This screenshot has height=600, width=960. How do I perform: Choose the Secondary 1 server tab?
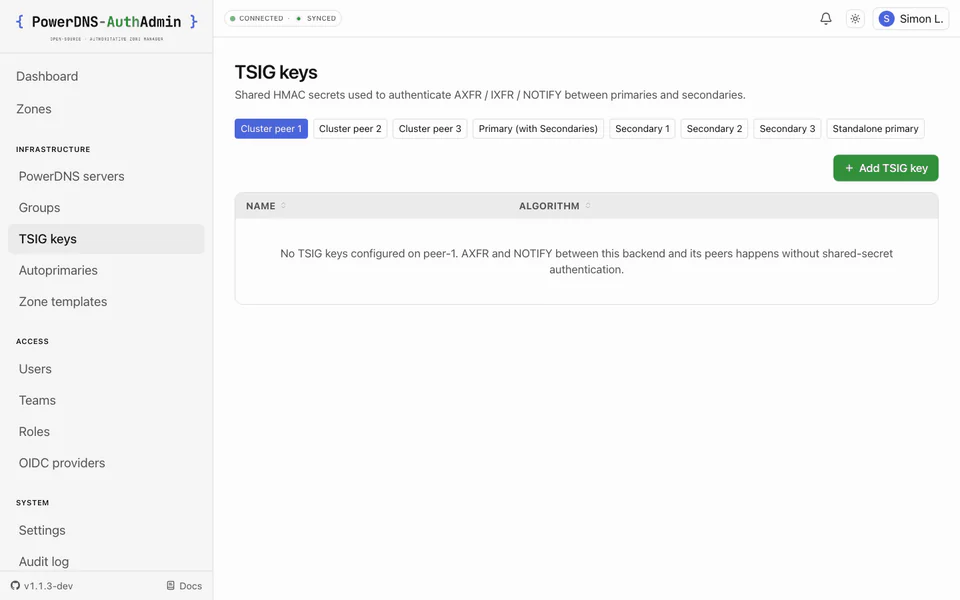642,129
